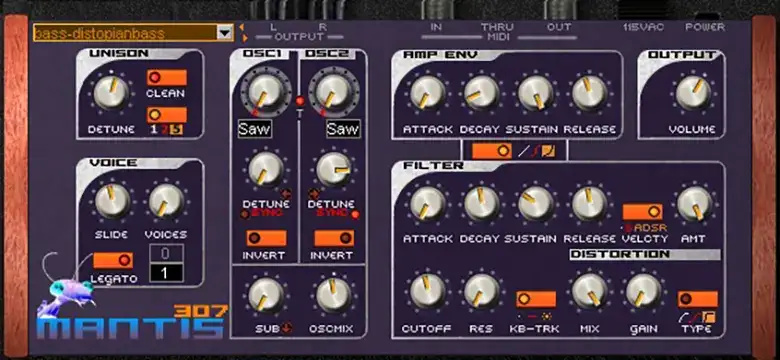Toggle the Distortion Type switch
This screenshot has height=360, width=780.
[697, 299]
